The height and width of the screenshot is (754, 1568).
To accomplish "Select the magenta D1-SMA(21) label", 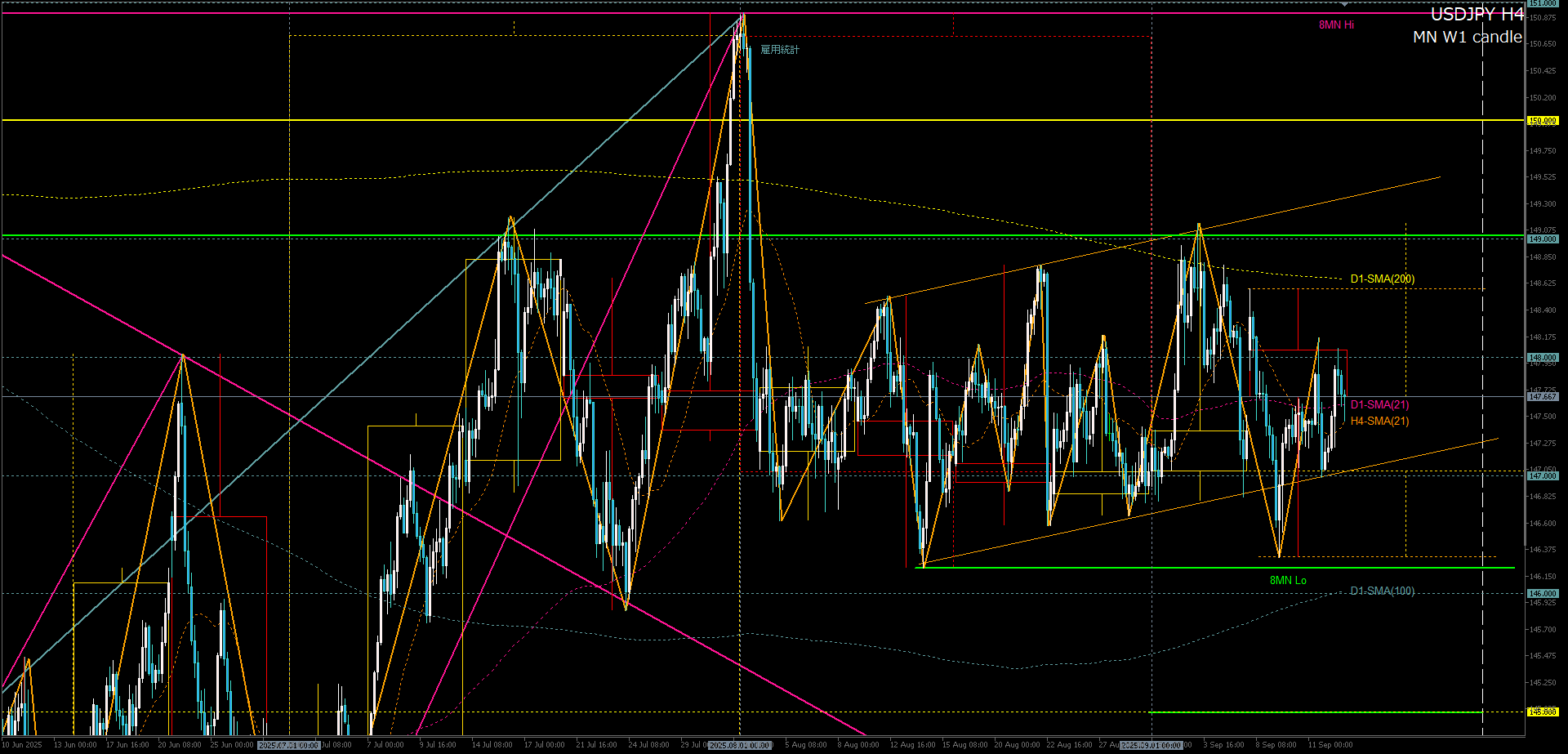I will pyautogui.click(x=1379, y=405).
